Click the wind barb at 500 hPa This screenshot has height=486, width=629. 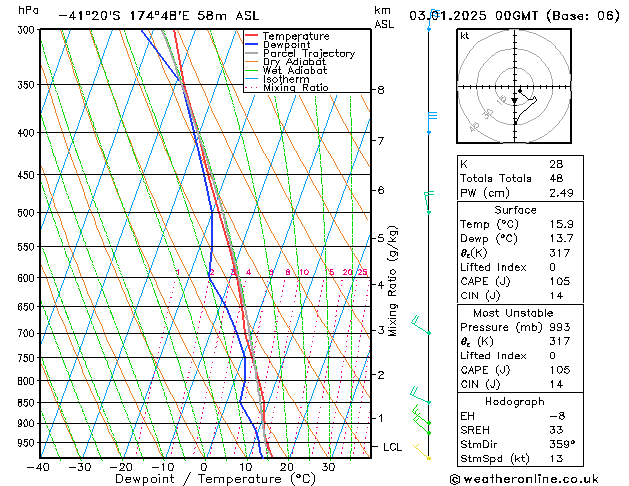429,202
